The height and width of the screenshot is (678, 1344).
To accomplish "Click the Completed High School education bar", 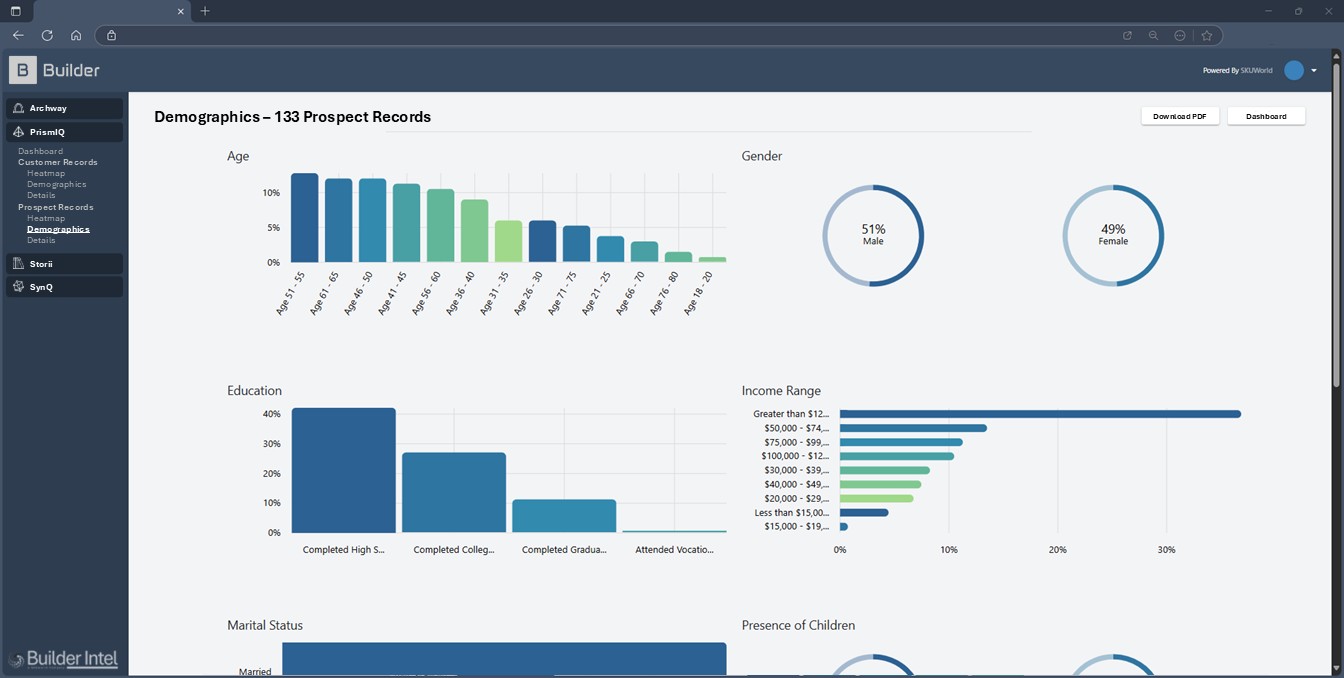I will click(x=343, y=470).
